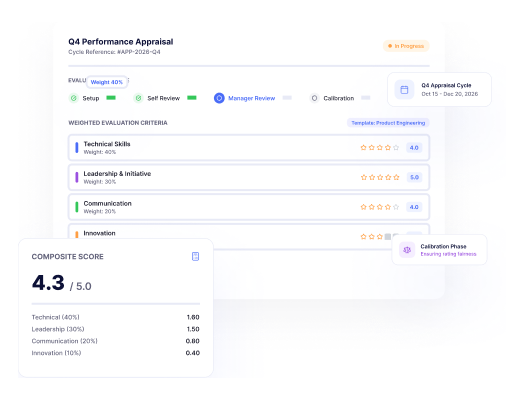Click the fifth empty star for Communication
524x400 pixels.
coord(396,207)
